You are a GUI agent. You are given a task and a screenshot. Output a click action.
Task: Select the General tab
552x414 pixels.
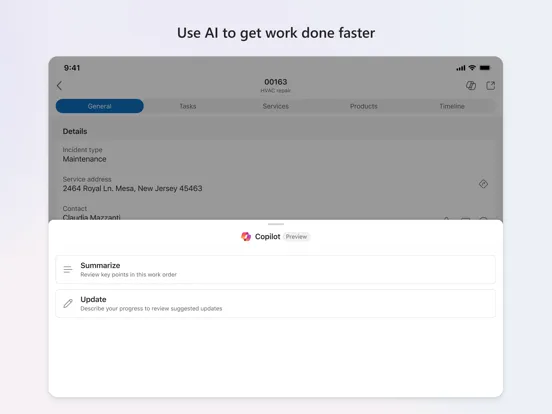click(100, 106)
